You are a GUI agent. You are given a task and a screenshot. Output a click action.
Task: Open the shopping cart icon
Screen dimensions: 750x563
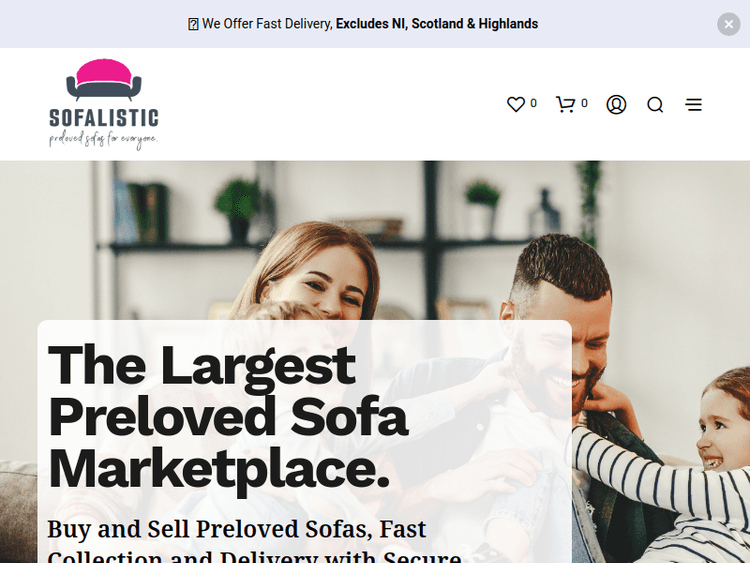[565, 104]
